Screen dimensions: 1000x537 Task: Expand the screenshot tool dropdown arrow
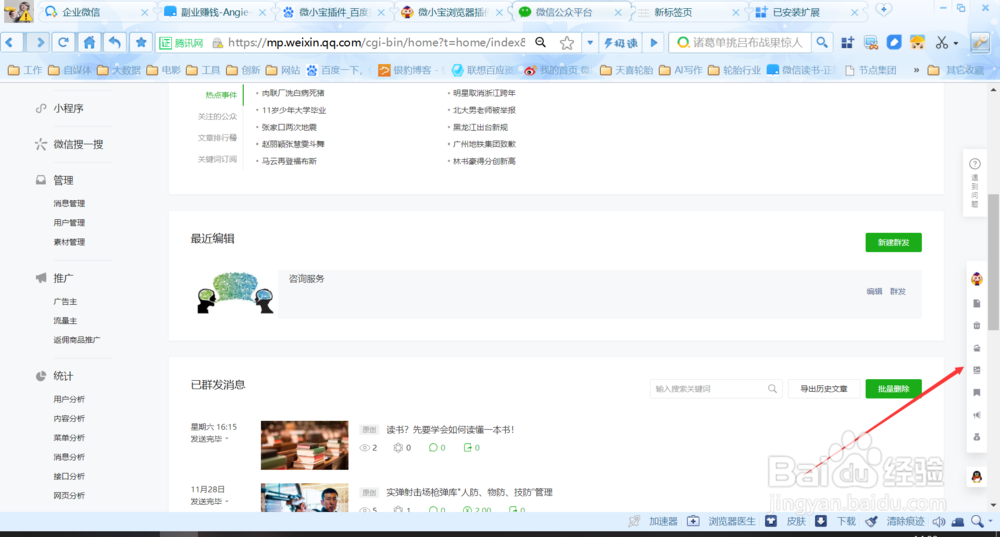955,43
